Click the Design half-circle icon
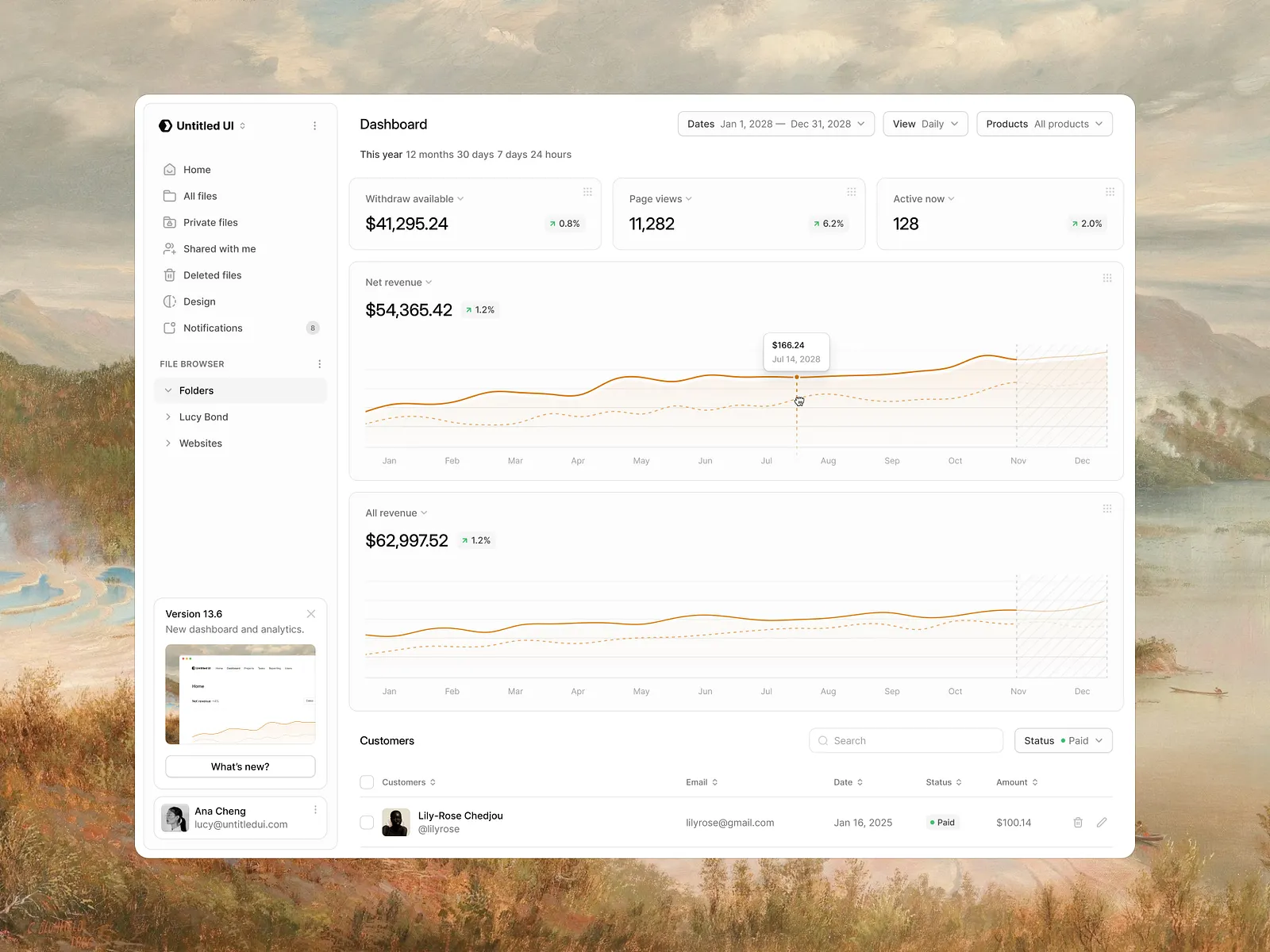The width and height of the screenshot is (1270, 952). click(169, 301)
